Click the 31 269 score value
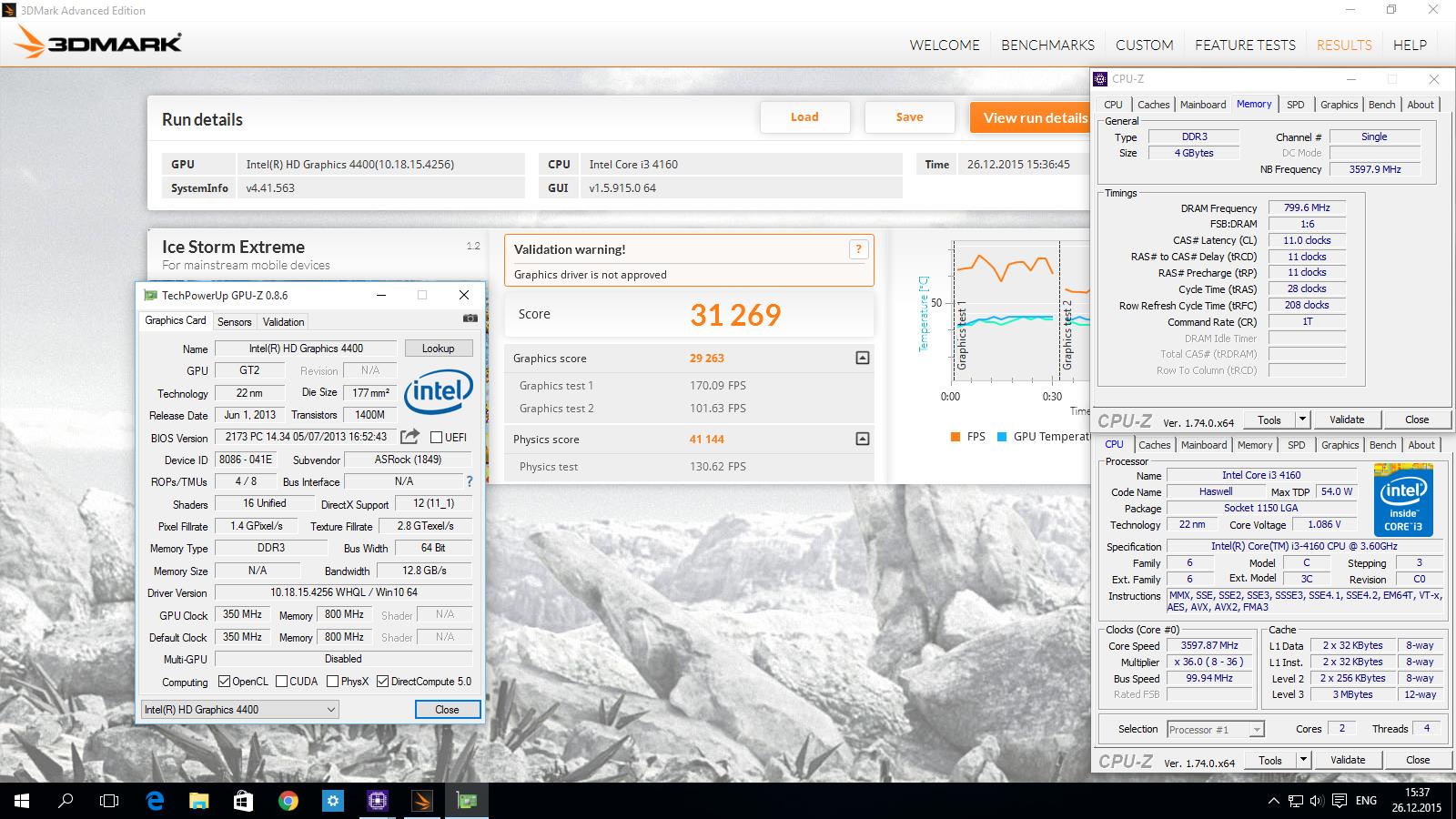 735,315
